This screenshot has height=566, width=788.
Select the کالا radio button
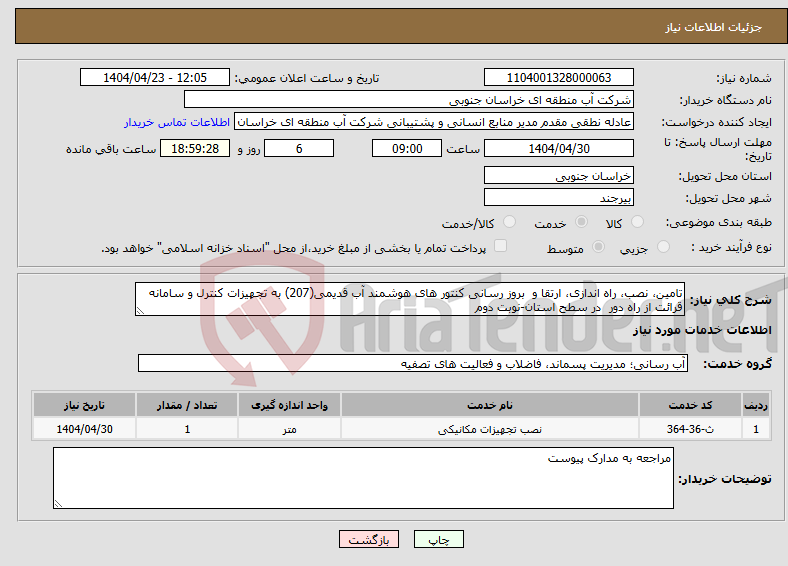[637, 222]
